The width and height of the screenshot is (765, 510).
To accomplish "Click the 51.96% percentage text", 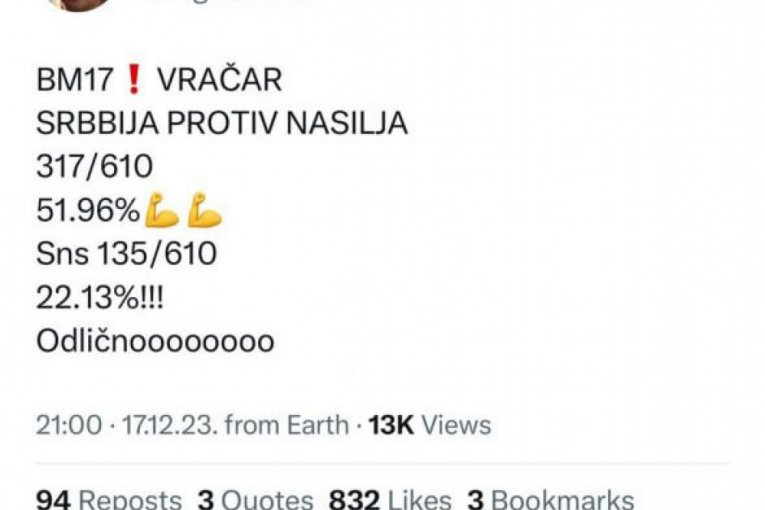I will (x=89, y=210).
